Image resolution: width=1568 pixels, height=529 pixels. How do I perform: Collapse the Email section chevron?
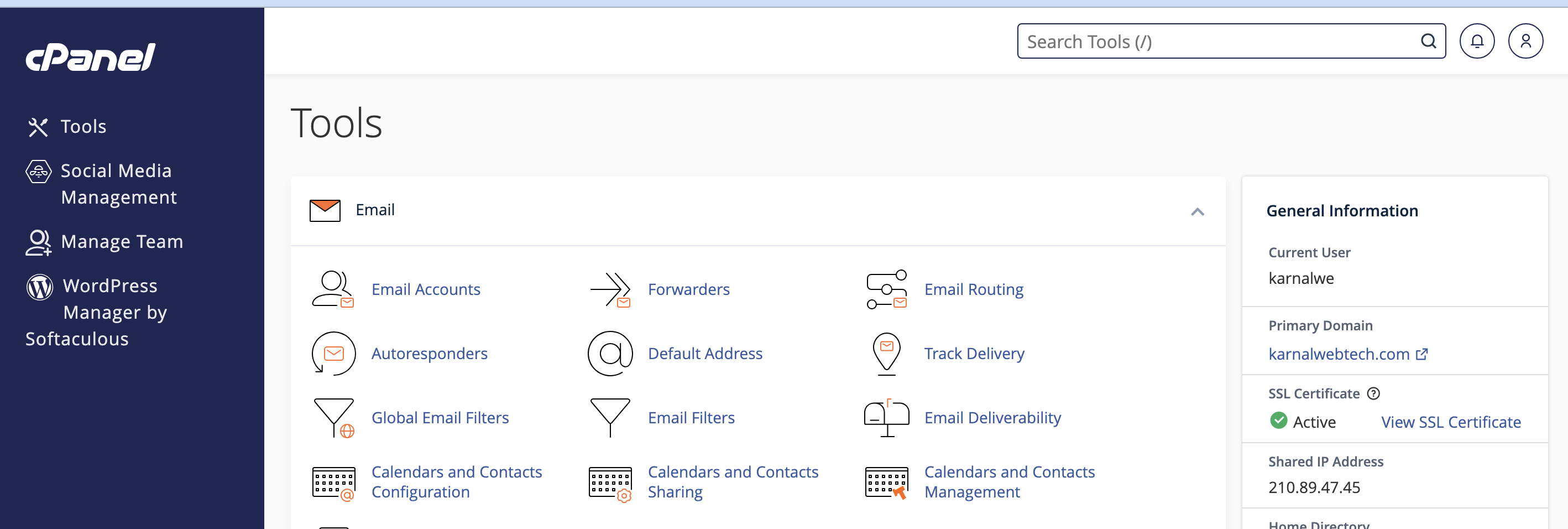coord(1196,211)
